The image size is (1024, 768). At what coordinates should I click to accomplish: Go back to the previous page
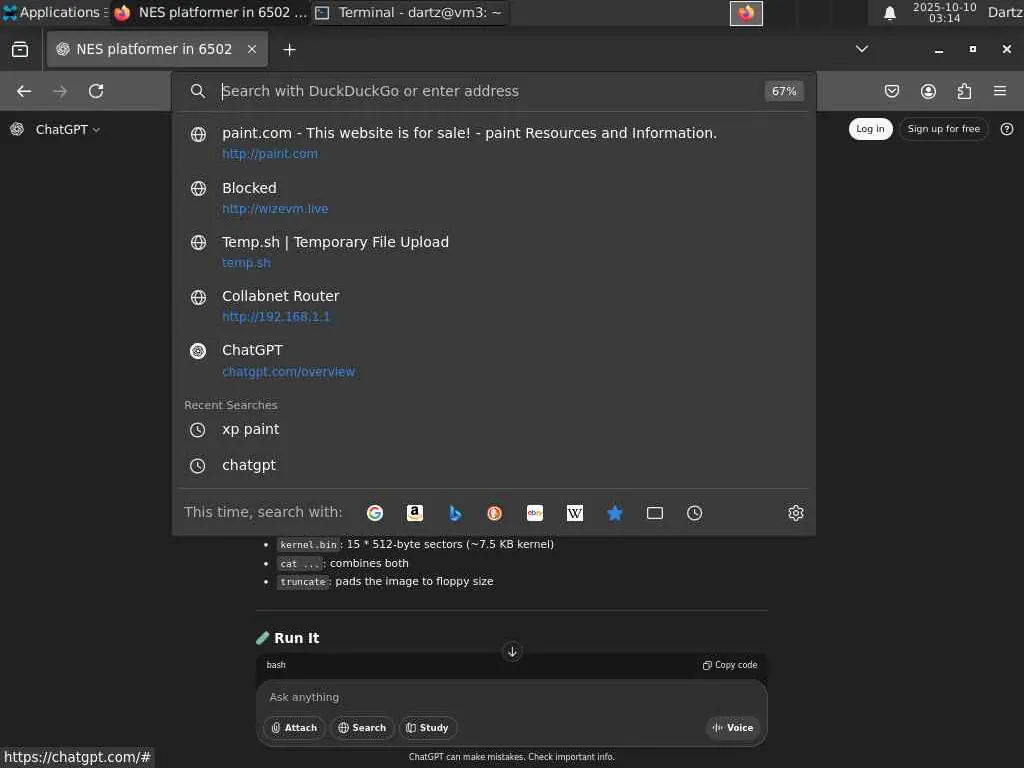(24, 91)
